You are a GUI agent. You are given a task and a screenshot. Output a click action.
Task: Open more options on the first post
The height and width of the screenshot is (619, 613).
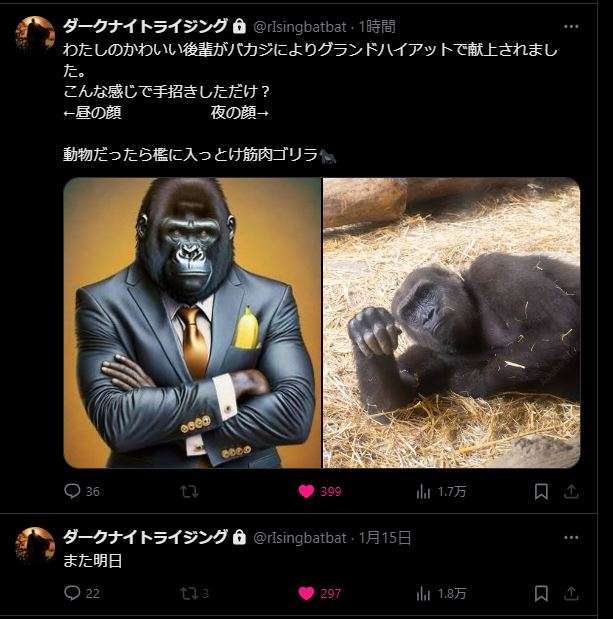571,26
